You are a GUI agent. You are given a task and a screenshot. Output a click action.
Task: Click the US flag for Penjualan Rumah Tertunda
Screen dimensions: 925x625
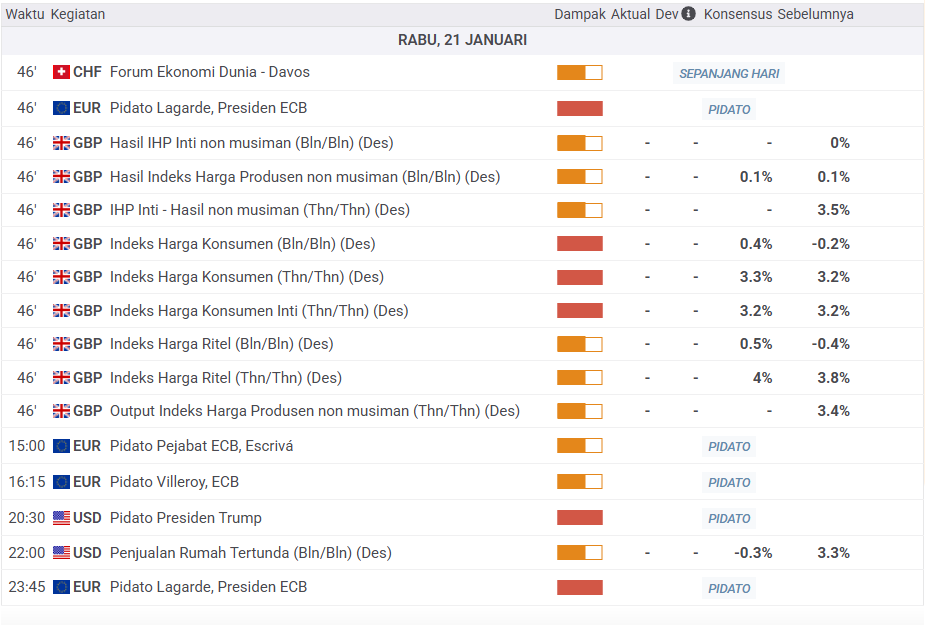click(61, 553)
